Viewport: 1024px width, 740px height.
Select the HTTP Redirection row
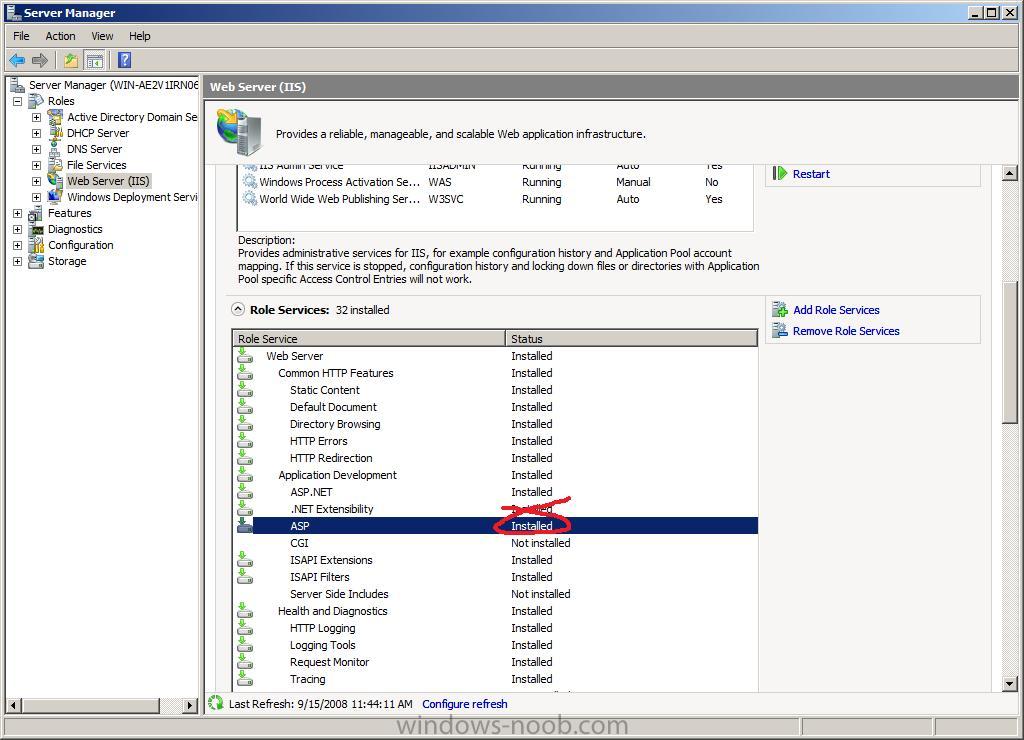click(497, 457)
